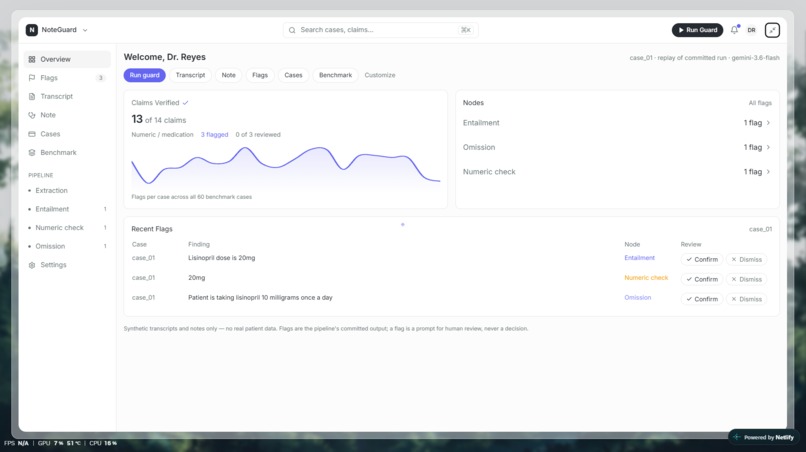Click the 3 flagged link

coord(214,135)
